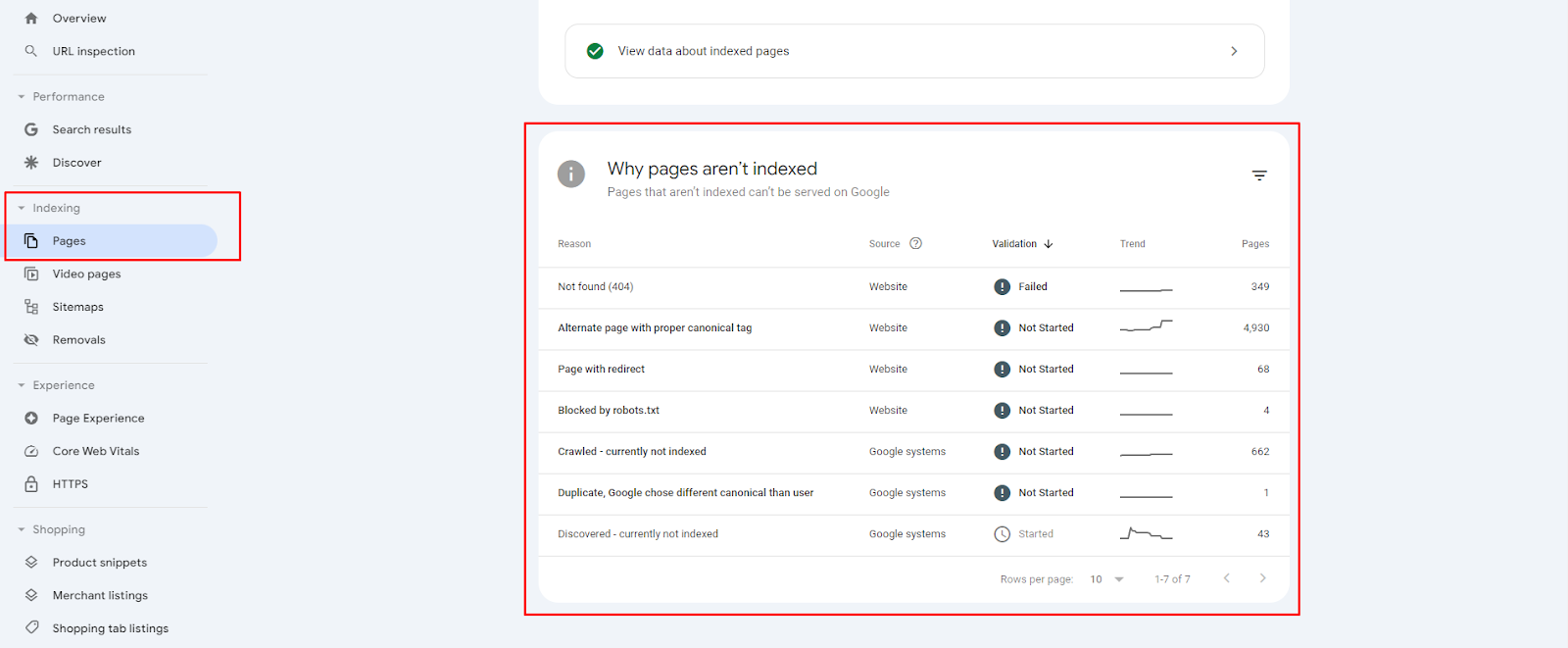Open Video pages in the sidebar

pos(87,274)
